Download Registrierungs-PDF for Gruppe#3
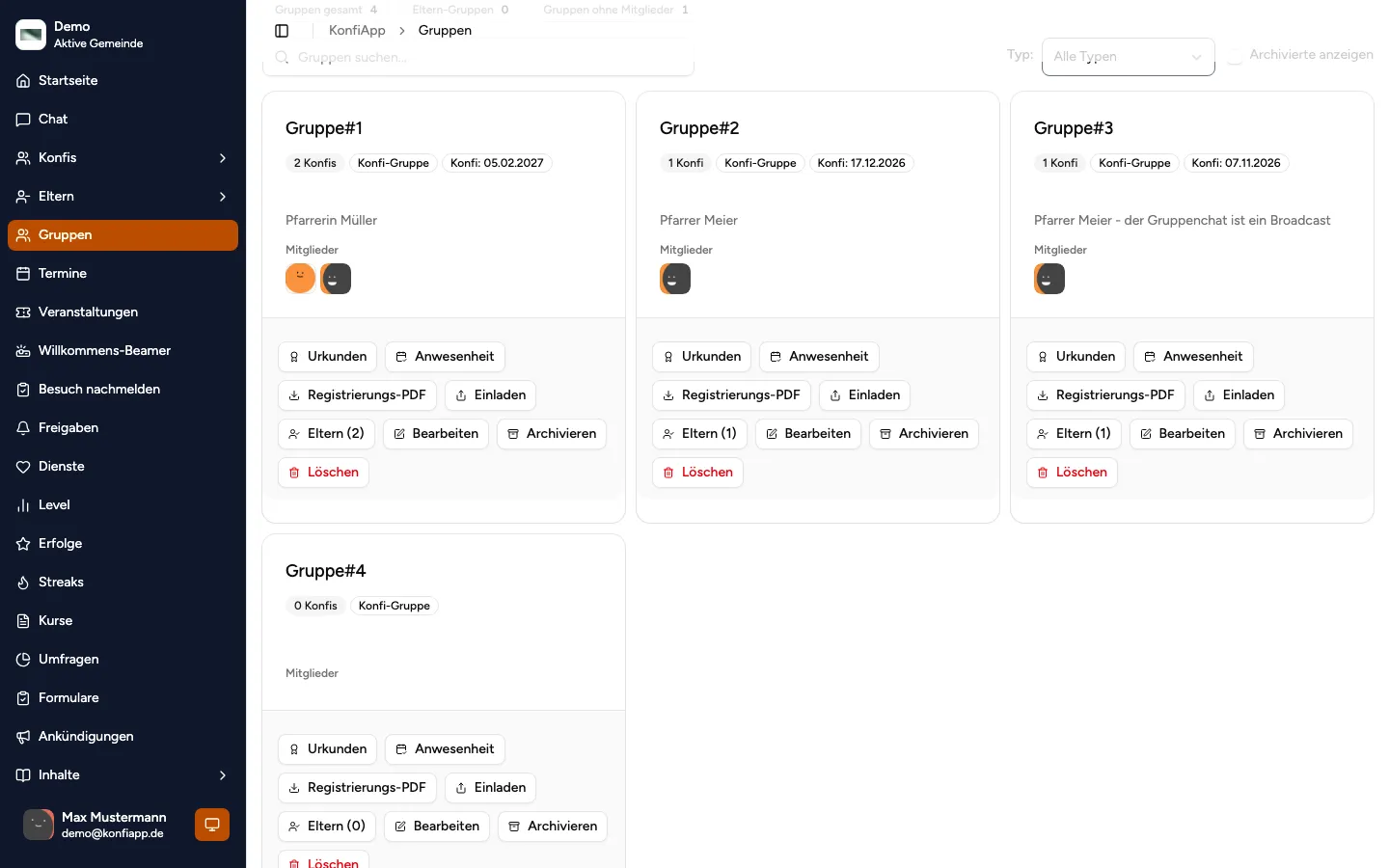Viewport: 1389px width, 868px height. (1105, 395)
